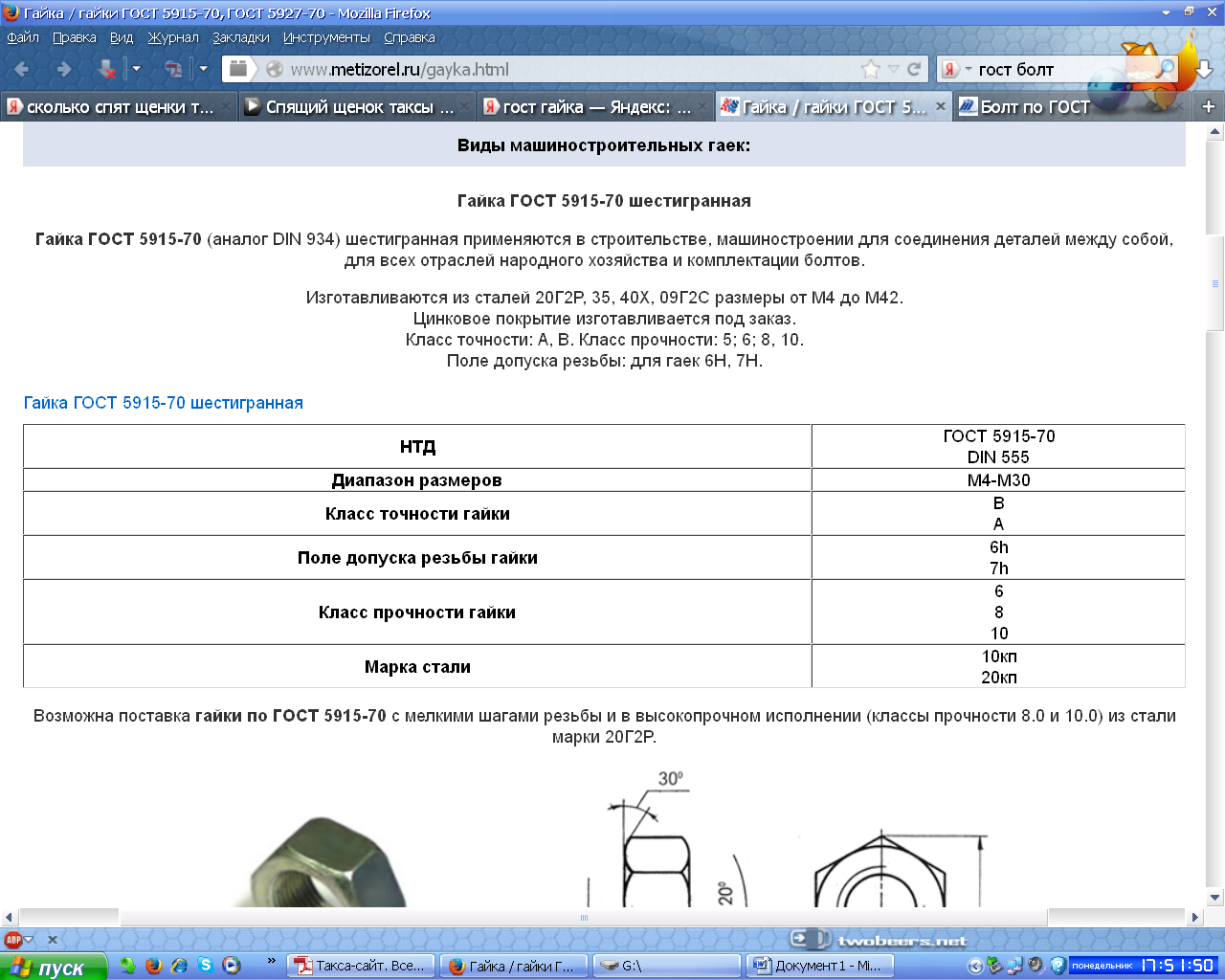This screenshot has height=980, width=1225.
Task: Expand hidden quick launch items chevron
Action: click(x=271, y=961)
